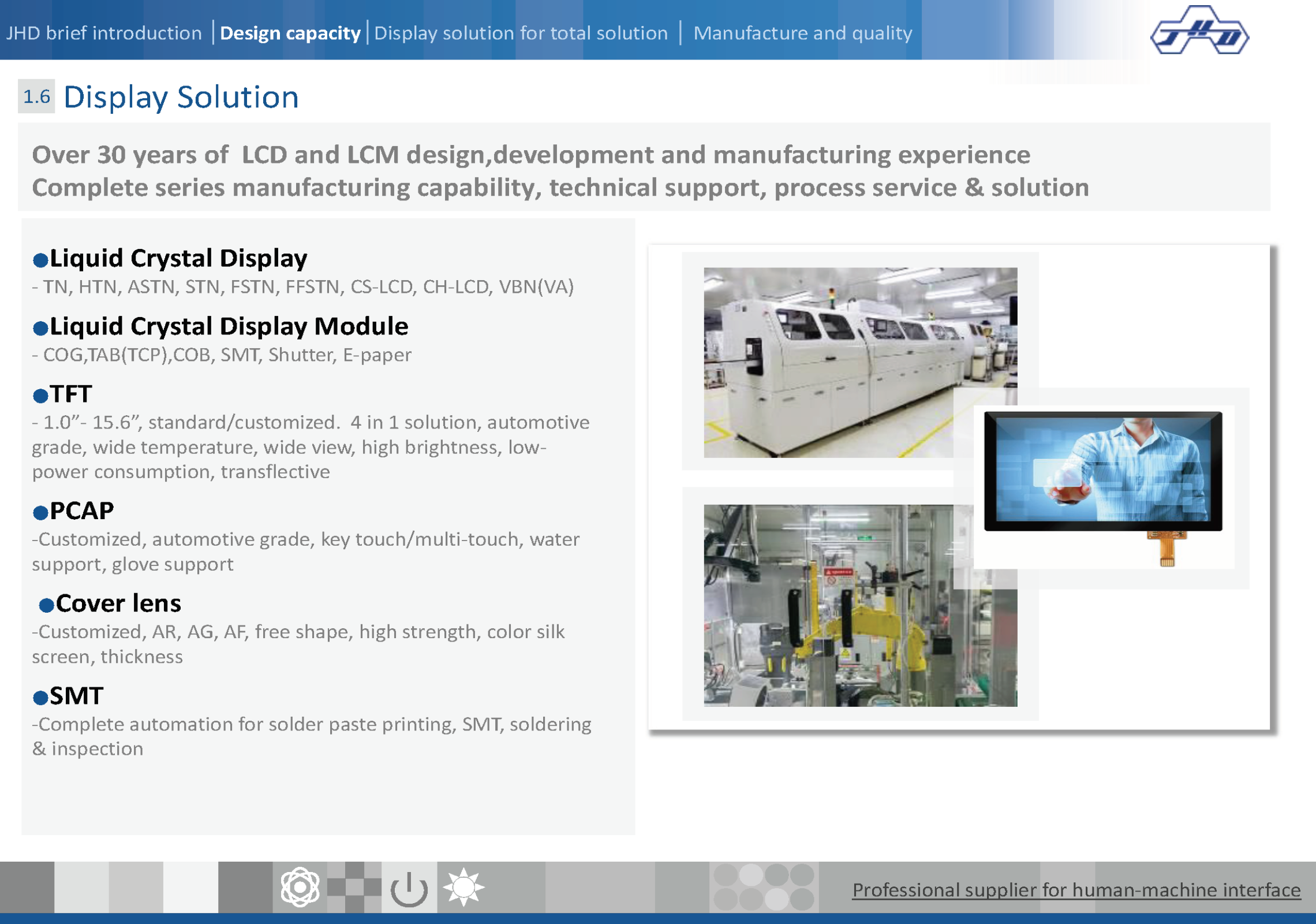Click the power symbol icon in footer

[x=409, y=888]
